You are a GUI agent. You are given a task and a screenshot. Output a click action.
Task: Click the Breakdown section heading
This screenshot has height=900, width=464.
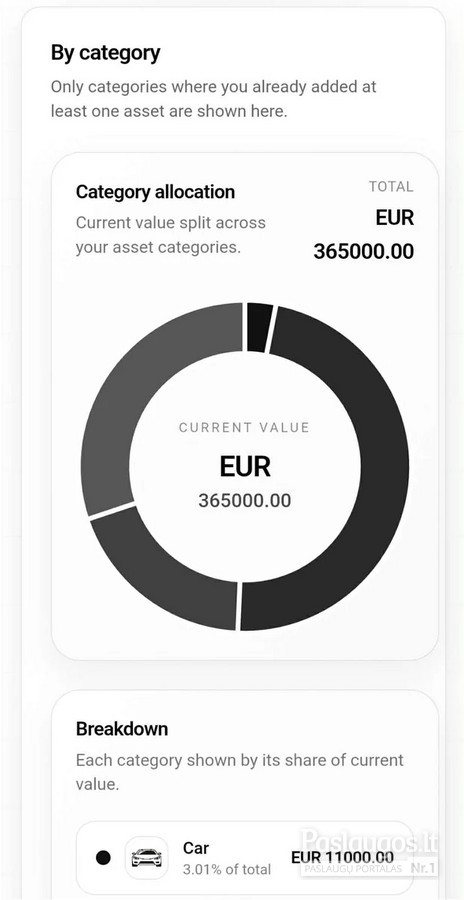pyautogui.click(x=122, y=729)
